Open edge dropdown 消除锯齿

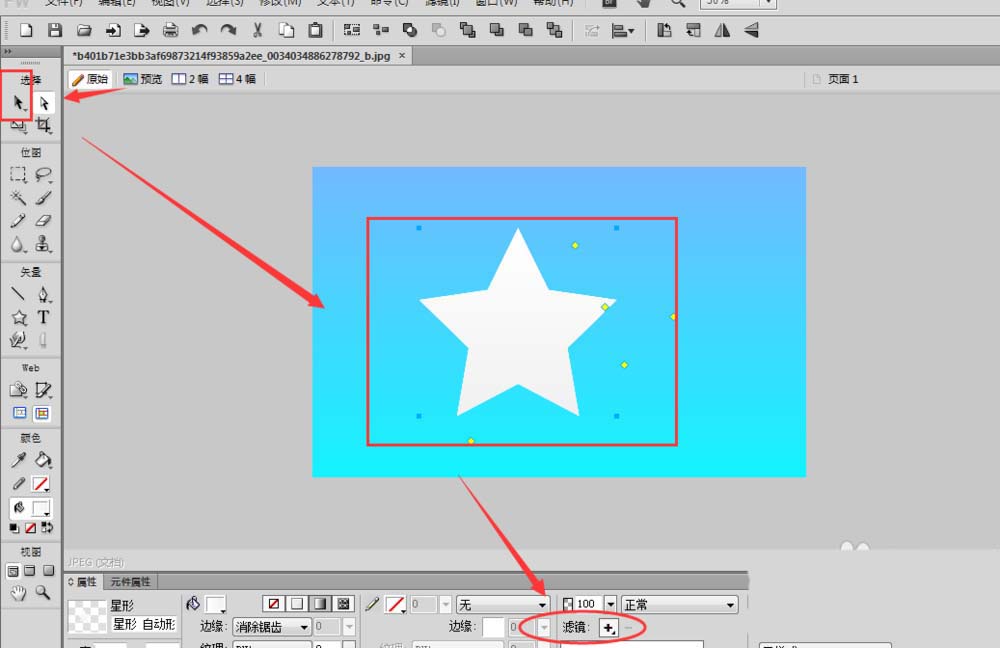[270, 627]
